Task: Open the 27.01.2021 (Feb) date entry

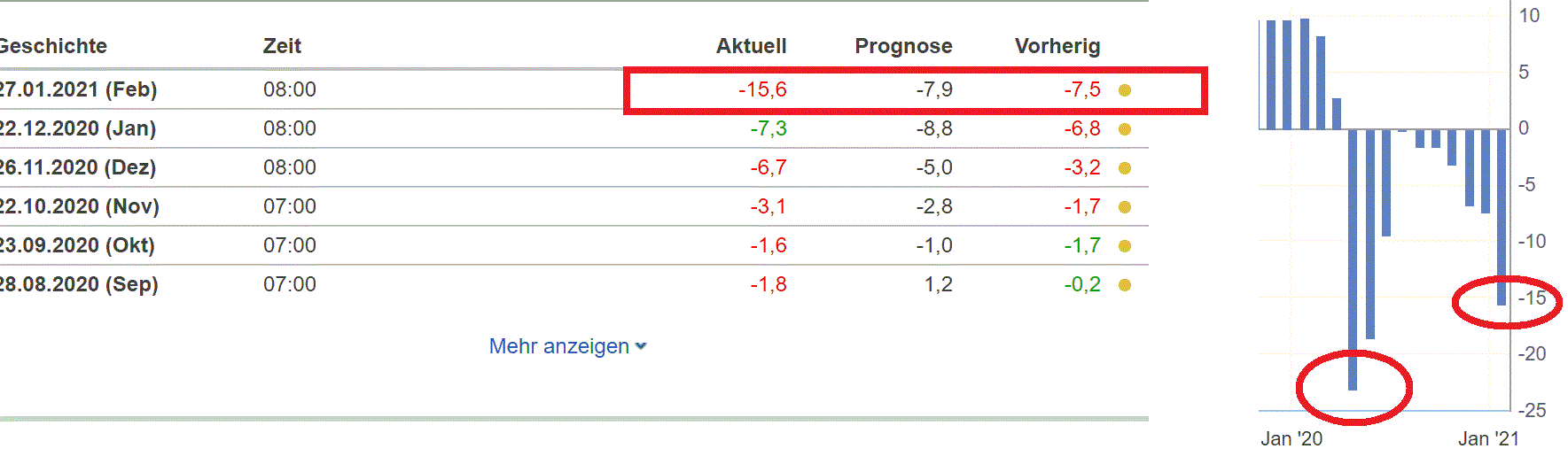Action: pyautogui.click(x=78, y=89)
